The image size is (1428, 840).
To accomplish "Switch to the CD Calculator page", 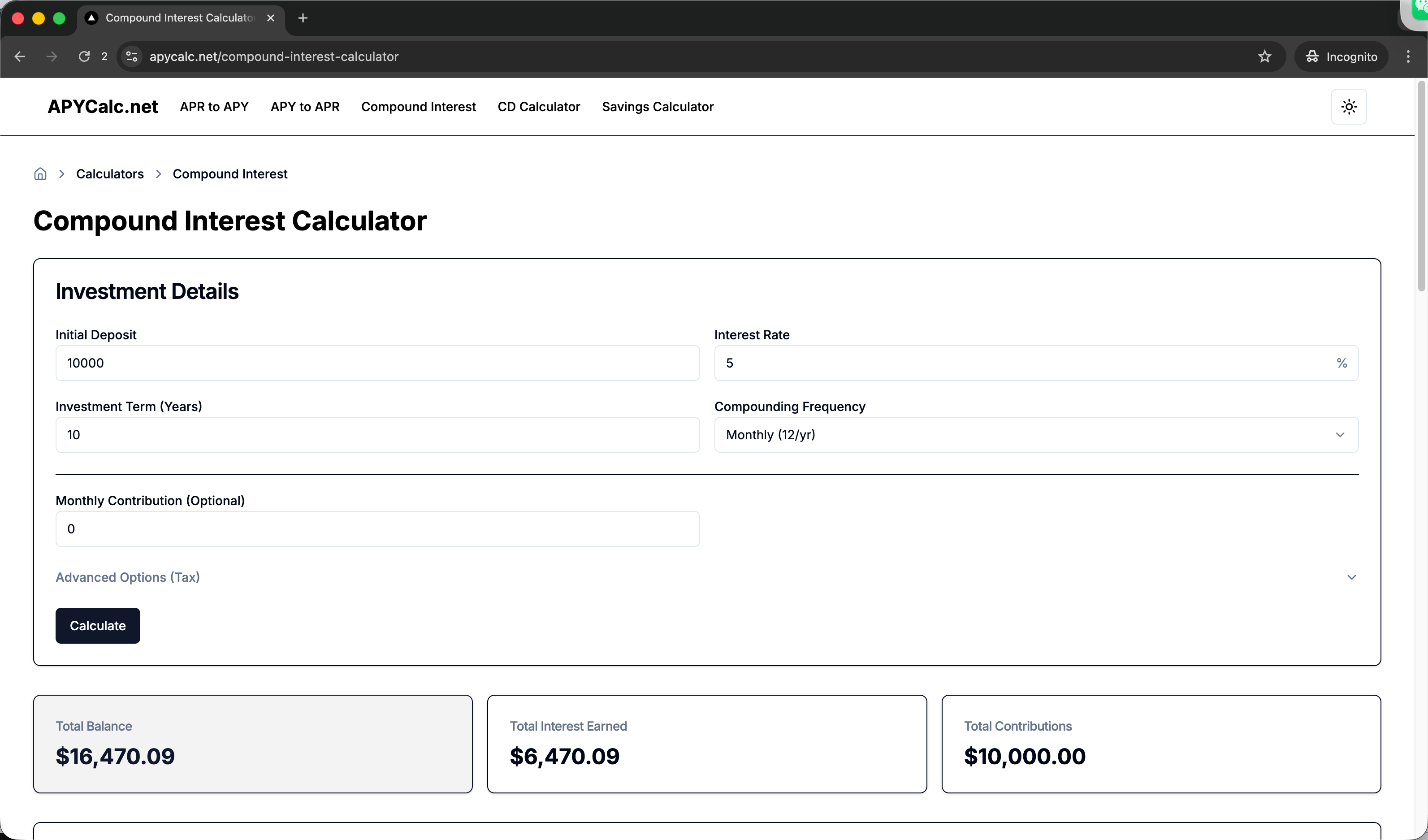I will tap(538, 107).
